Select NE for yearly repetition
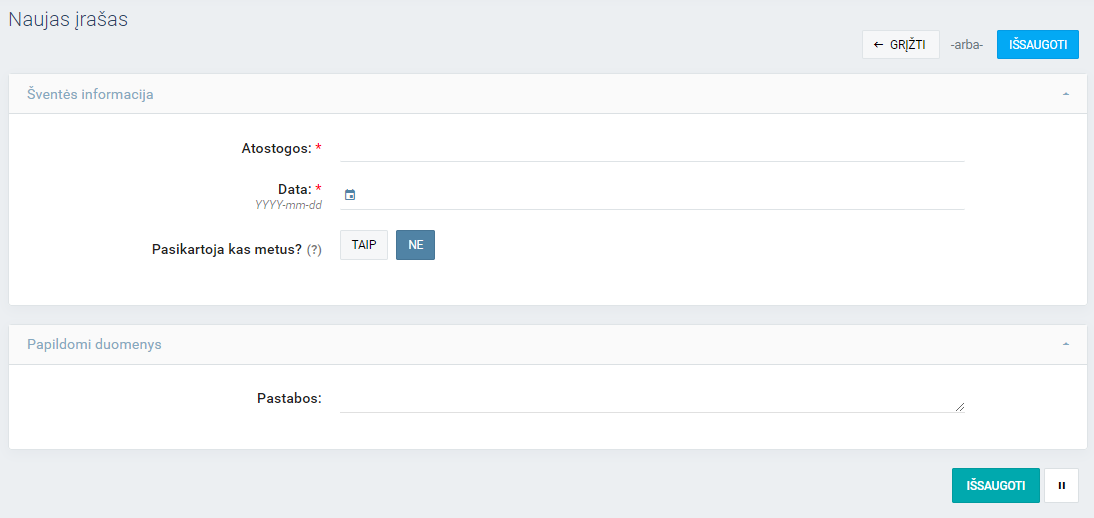Image resolution: width=1094 pixels, height=518 pixels. pyautogui.click(x=416, y=245)
